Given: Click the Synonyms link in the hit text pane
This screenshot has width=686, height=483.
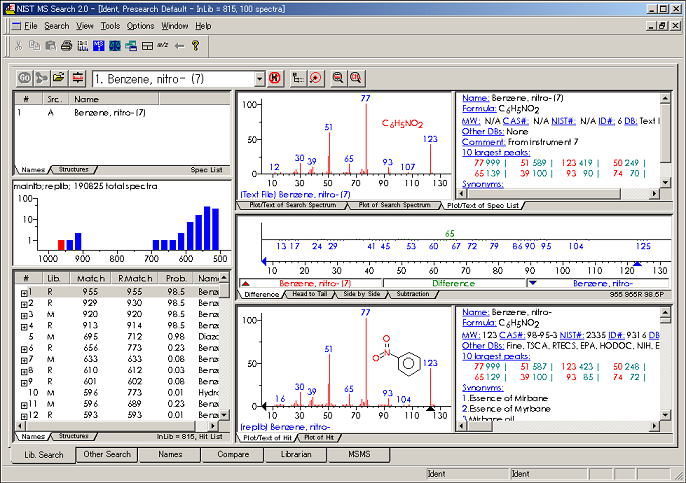Looking at the screenshot, I should pos(483,388).
